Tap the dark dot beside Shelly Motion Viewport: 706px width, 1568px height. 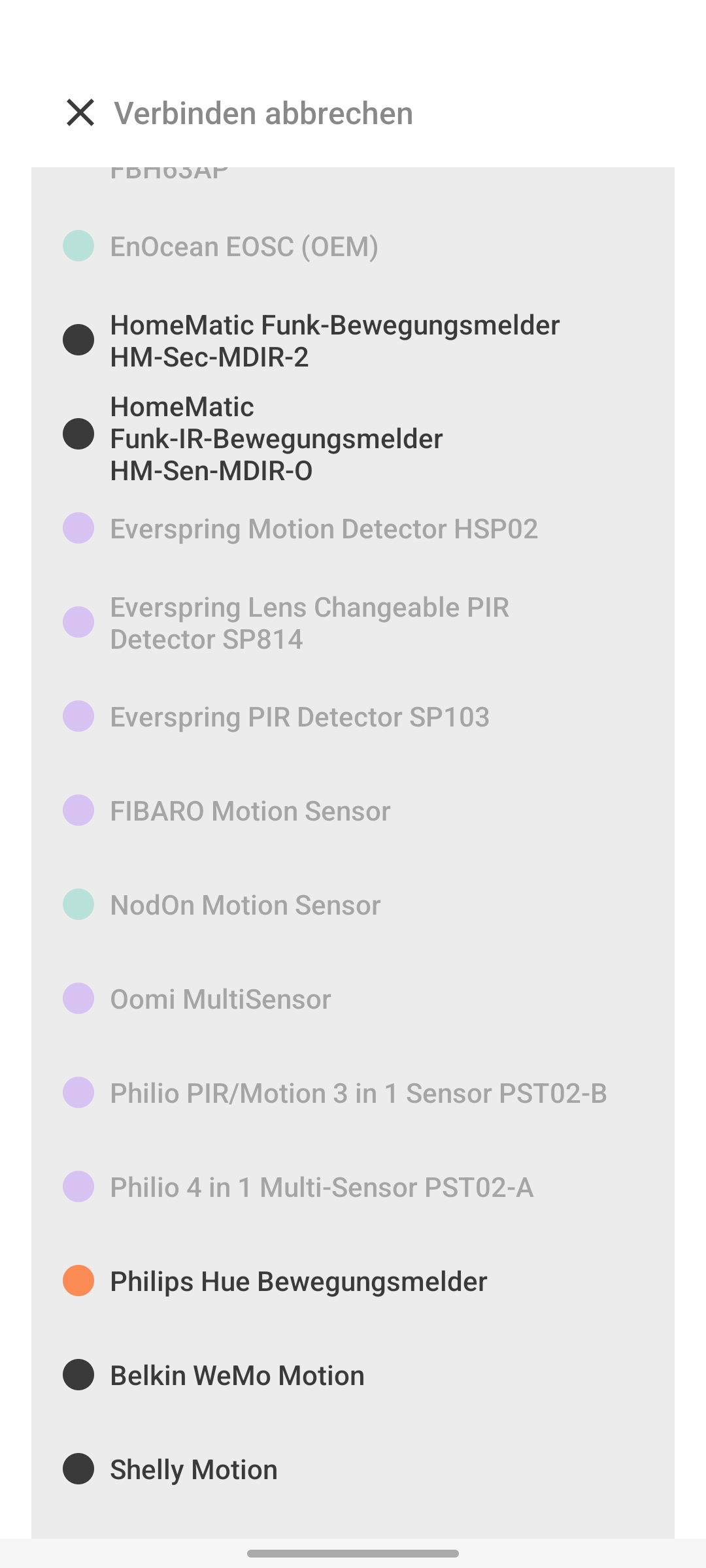point(78,1469)
